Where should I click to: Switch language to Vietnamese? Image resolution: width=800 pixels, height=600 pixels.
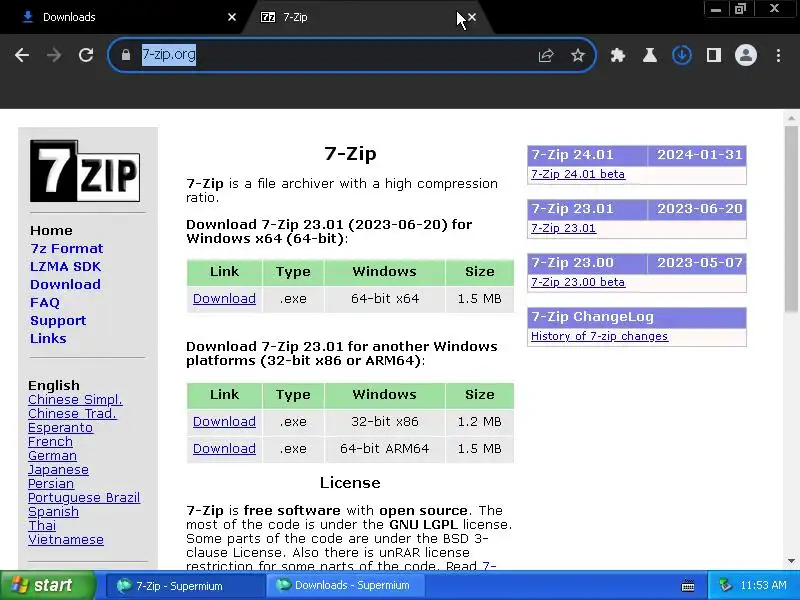(66, 539)
